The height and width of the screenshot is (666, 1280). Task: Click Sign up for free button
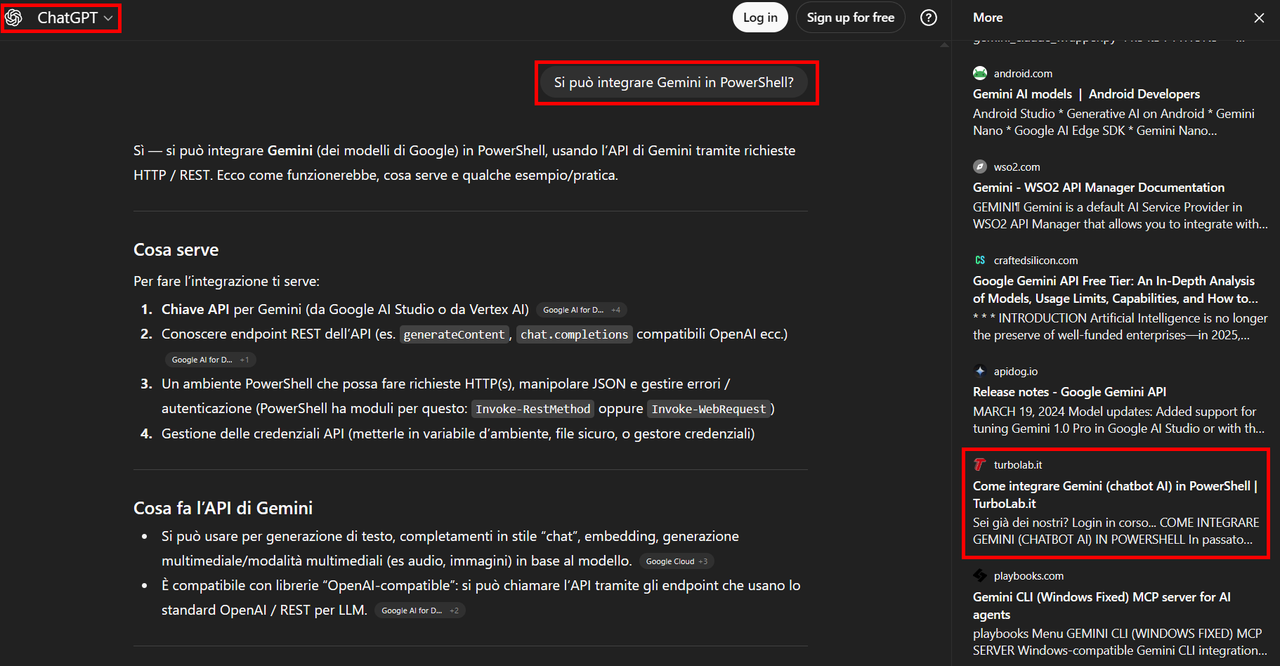click(x=851, y=17)
